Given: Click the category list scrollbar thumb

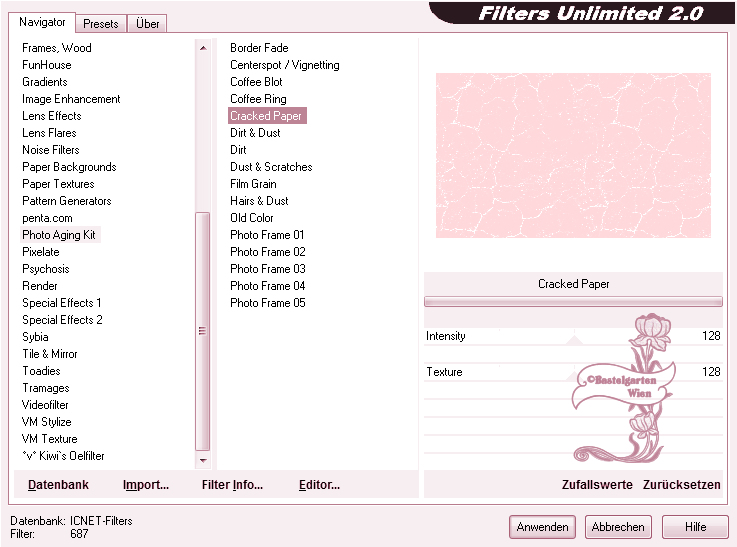Looking at the screenshot, I should [203, 331].
